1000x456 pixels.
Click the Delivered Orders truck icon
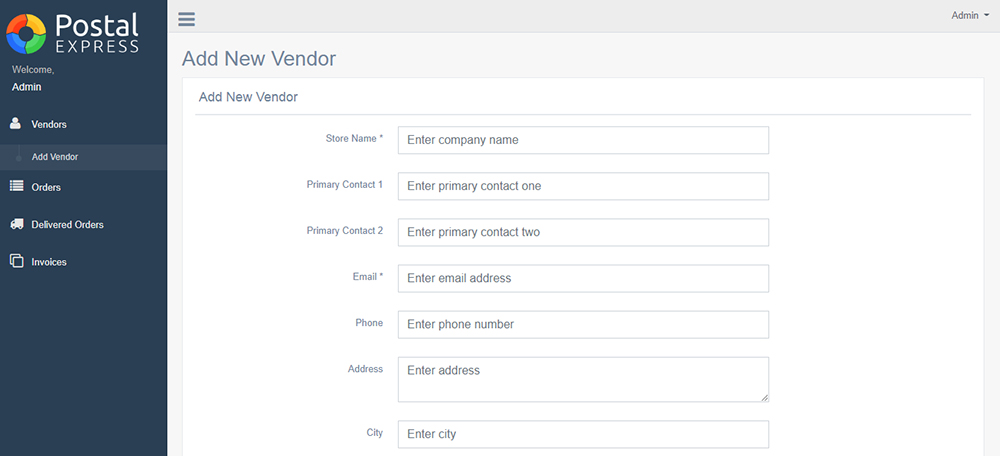(x=17, y=224)
